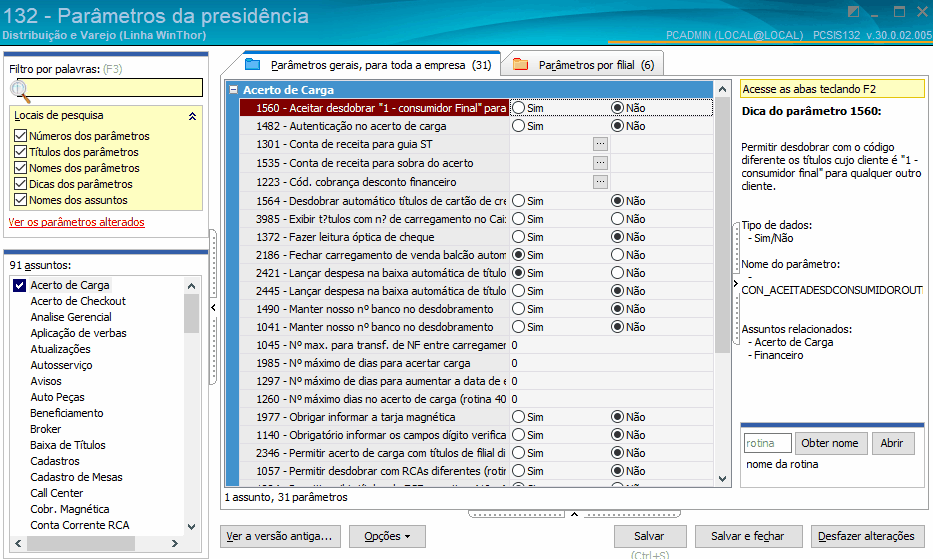Viewport: 933px width, 559px height.
Task: Select Beneficiamento subject
Action: tap(67, 413)
